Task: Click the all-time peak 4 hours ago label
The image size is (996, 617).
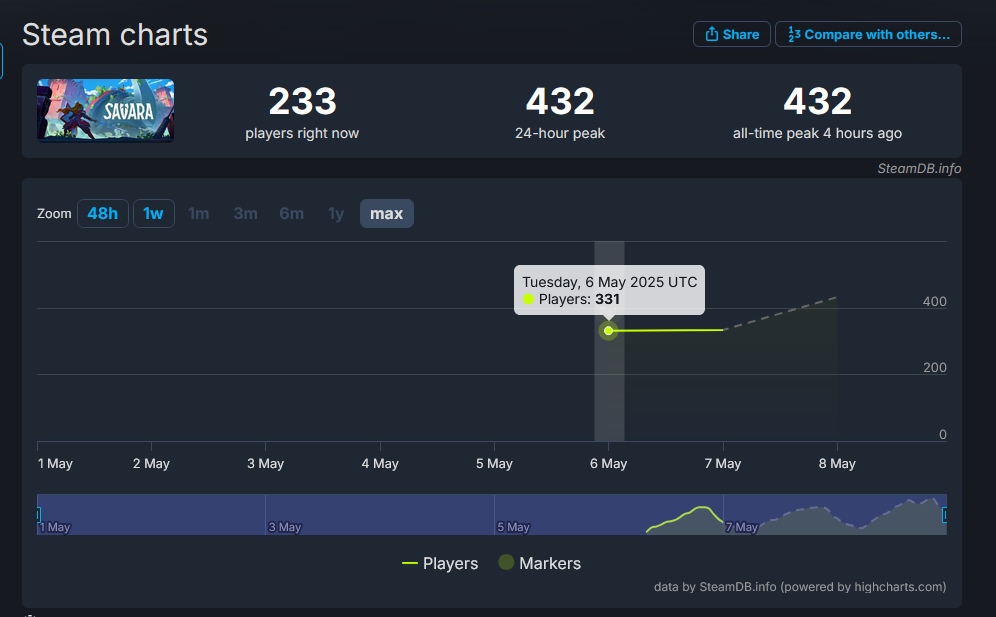Action: click(x=817, y=133)
